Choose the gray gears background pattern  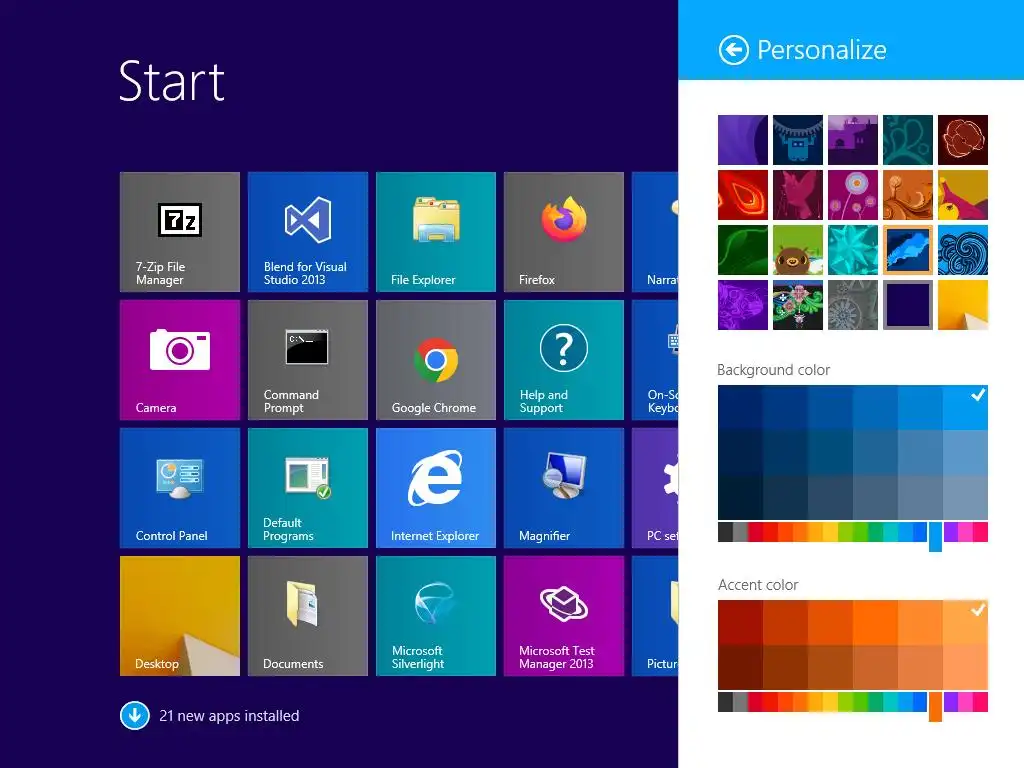(x=852, y=305)
